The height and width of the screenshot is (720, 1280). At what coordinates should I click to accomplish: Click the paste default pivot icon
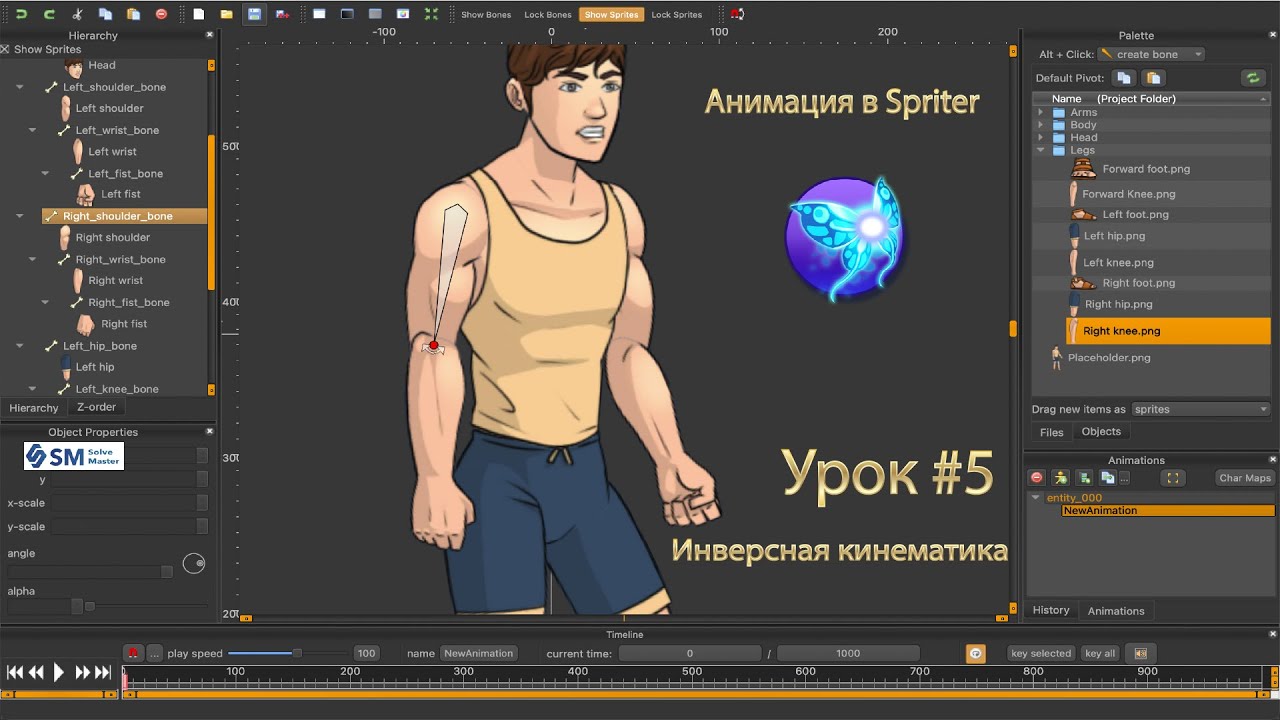(x=1153, y=78)
